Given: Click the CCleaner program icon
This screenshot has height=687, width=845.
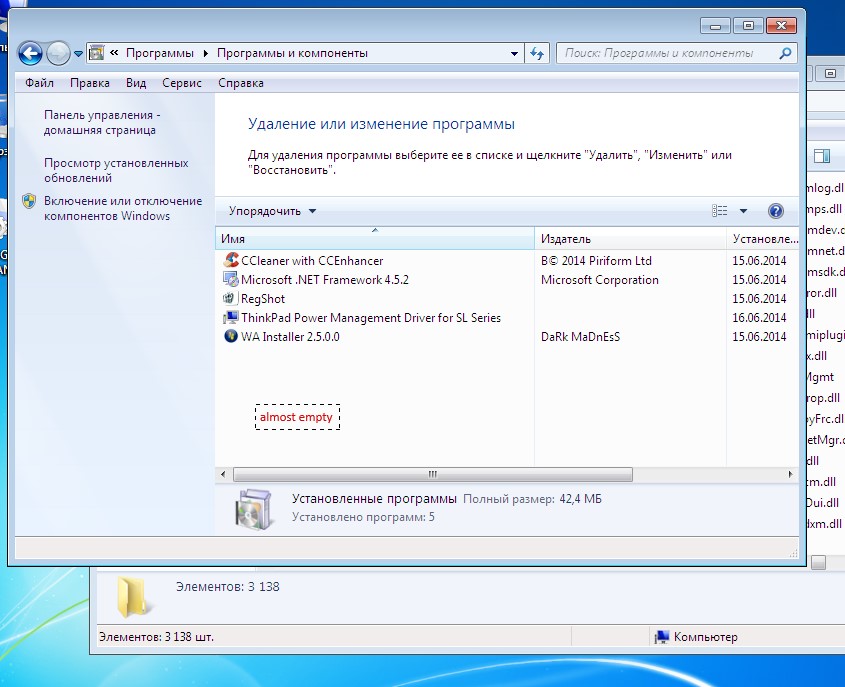Looking at the screenshot, I should [x=231, y=260].
